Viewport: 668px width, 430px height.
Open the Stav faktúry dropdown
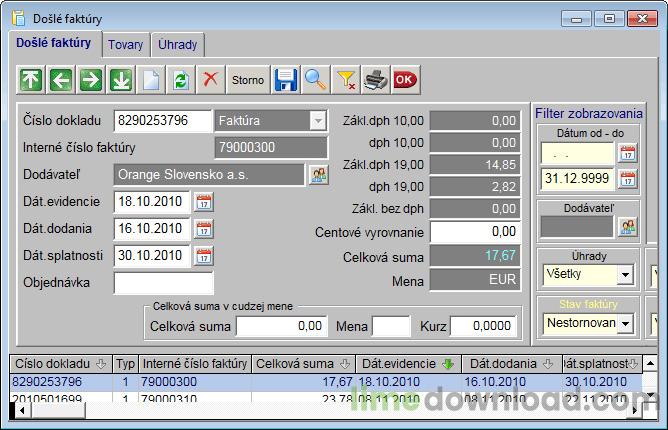tap(626, 323)
